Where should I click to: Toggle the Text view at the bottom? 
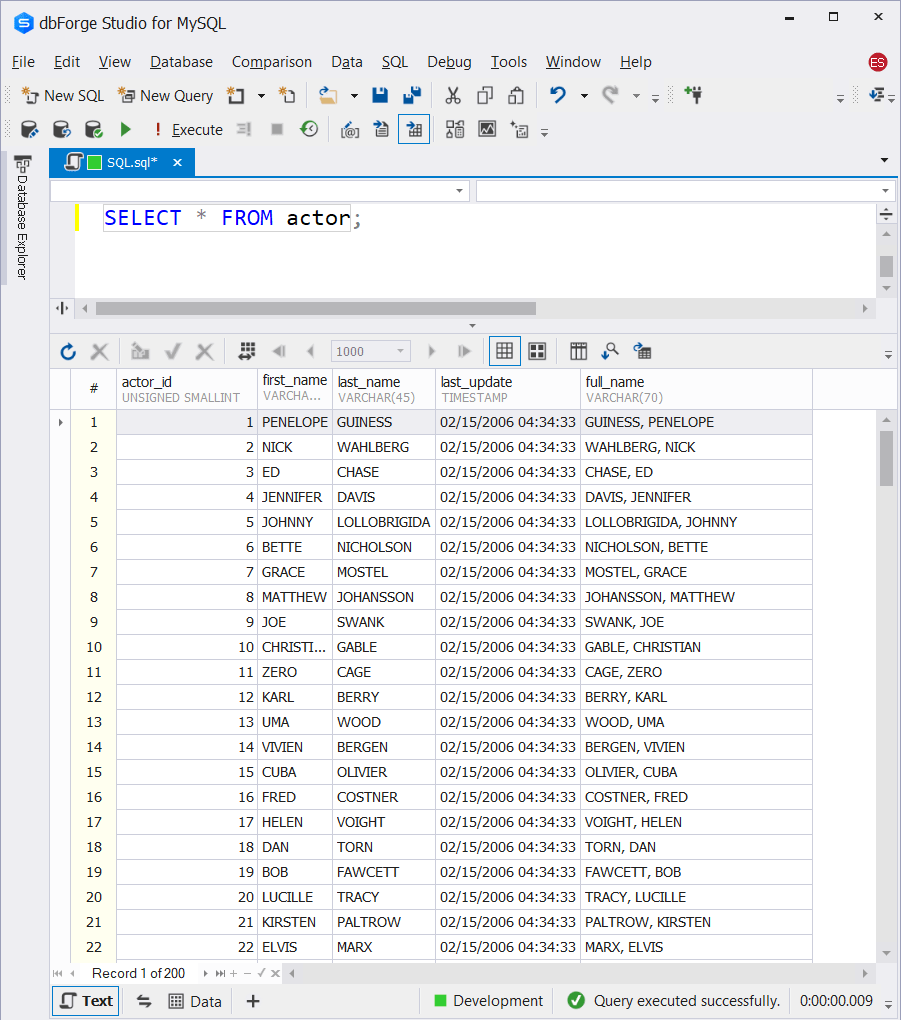pos(86,1001)
